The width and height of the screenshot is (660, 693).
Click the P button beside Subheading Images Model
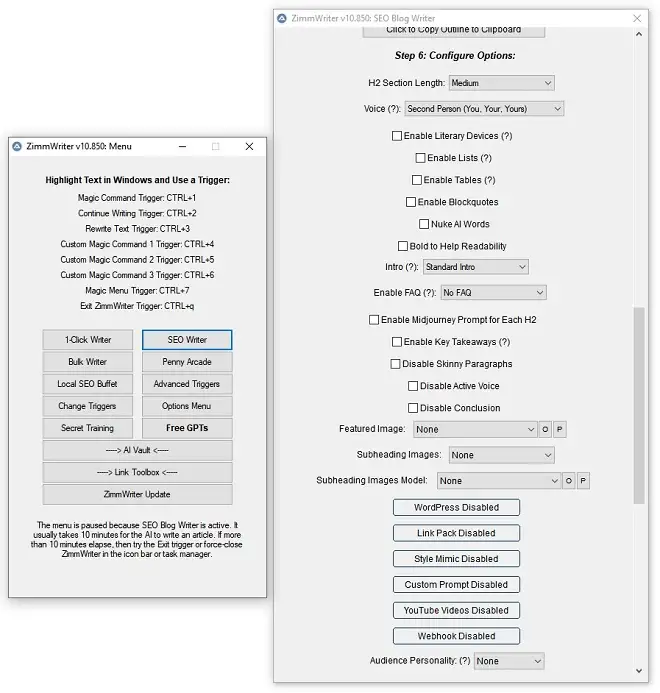(x=583, y=480)
